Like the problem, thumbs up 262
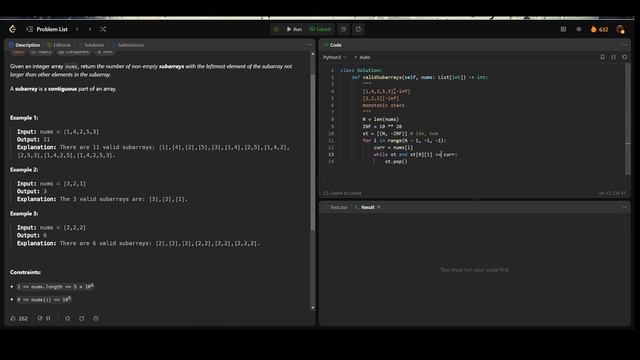The width and height of the screenshot is (640, 360). coord(19,318)
